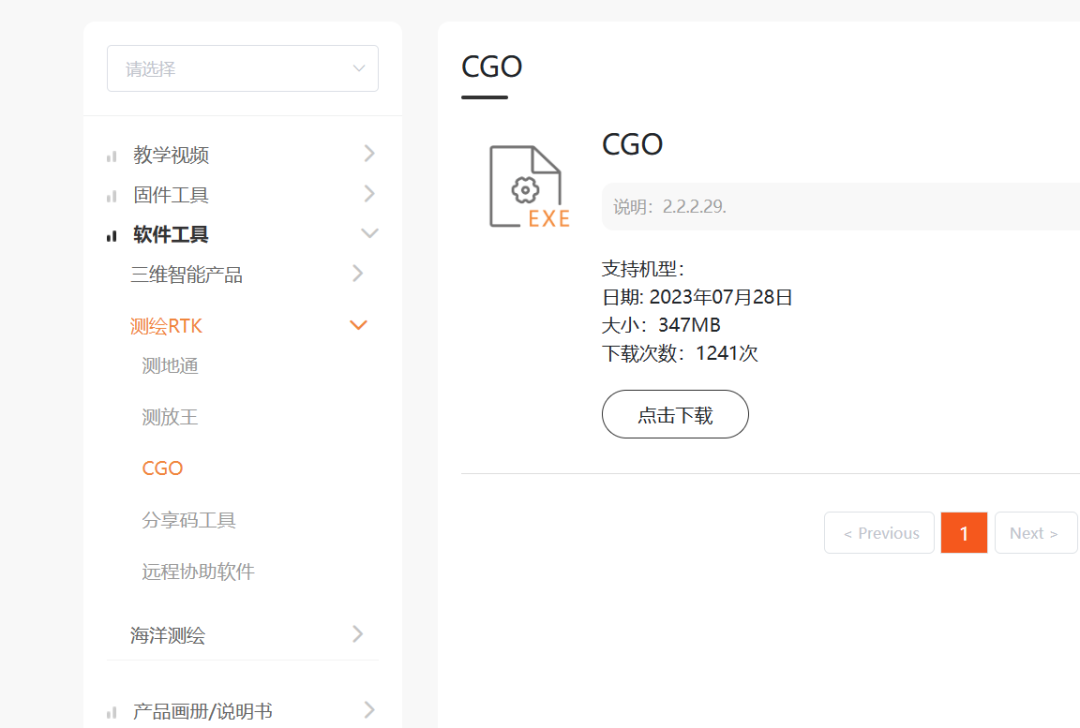This screenshot has width=1080, height=728.
Task: Click the 测绘RTK subcategory label
Action: [166, 326]
